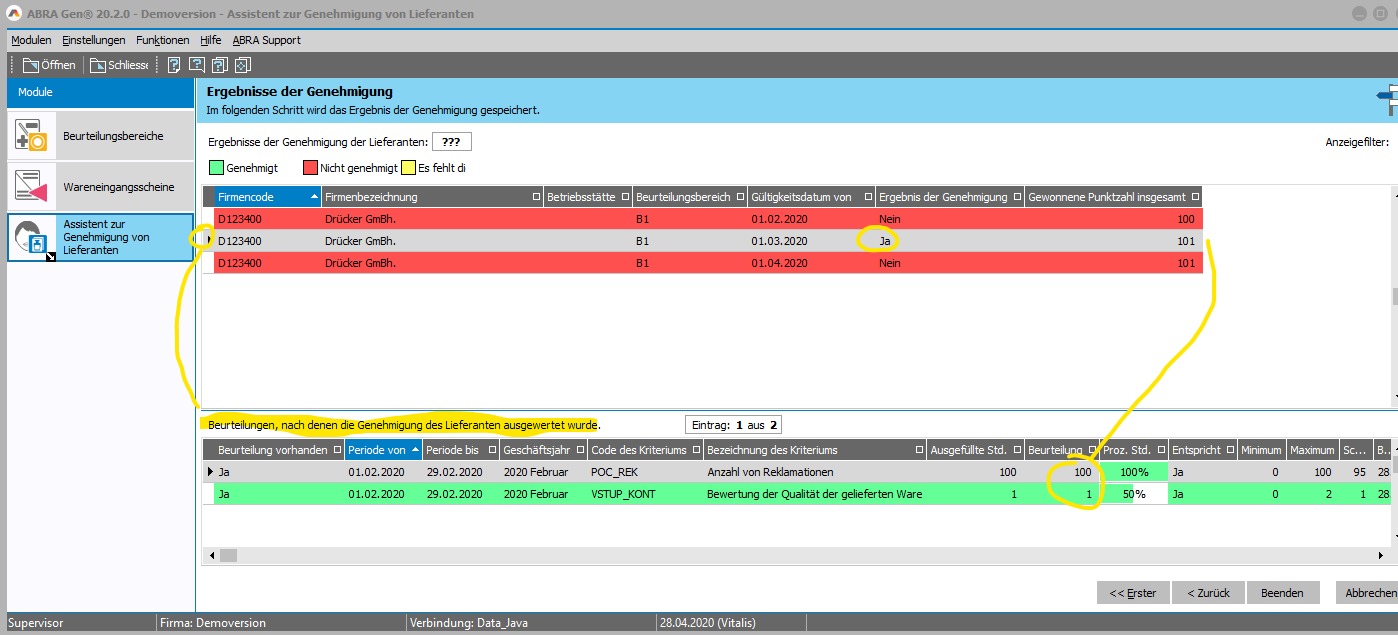Click the last toolbar icon with diamond
Screen dimensions: 1398x635
[x=242, y=65]
